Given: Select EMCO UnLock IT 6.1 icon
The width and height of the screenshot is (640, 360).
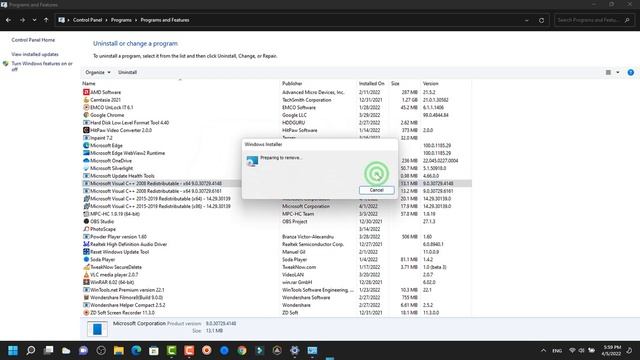Looking at the screenshot, I should [x=86, y=107].
